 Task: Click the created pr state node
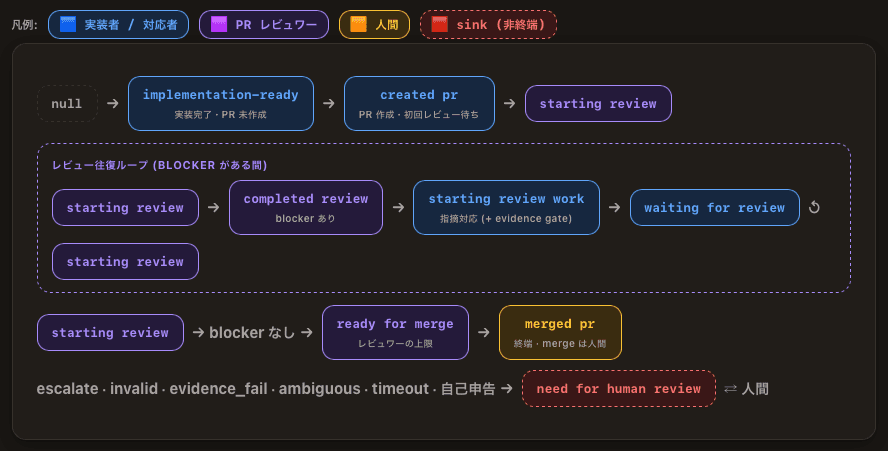[419, 104]
